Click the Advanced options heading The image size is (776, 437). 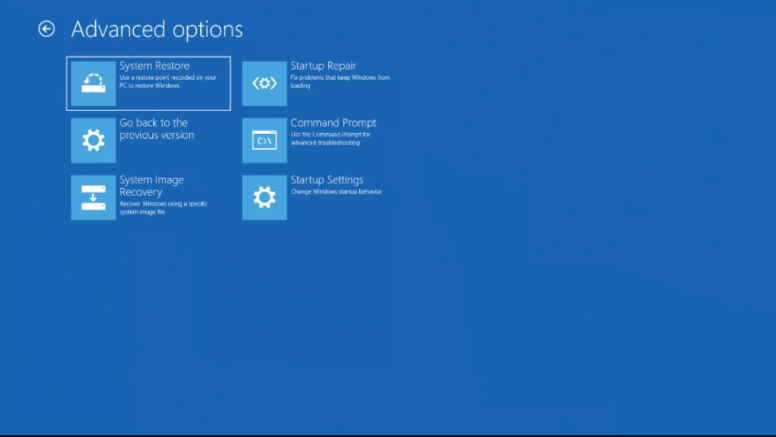pos(157,29)
